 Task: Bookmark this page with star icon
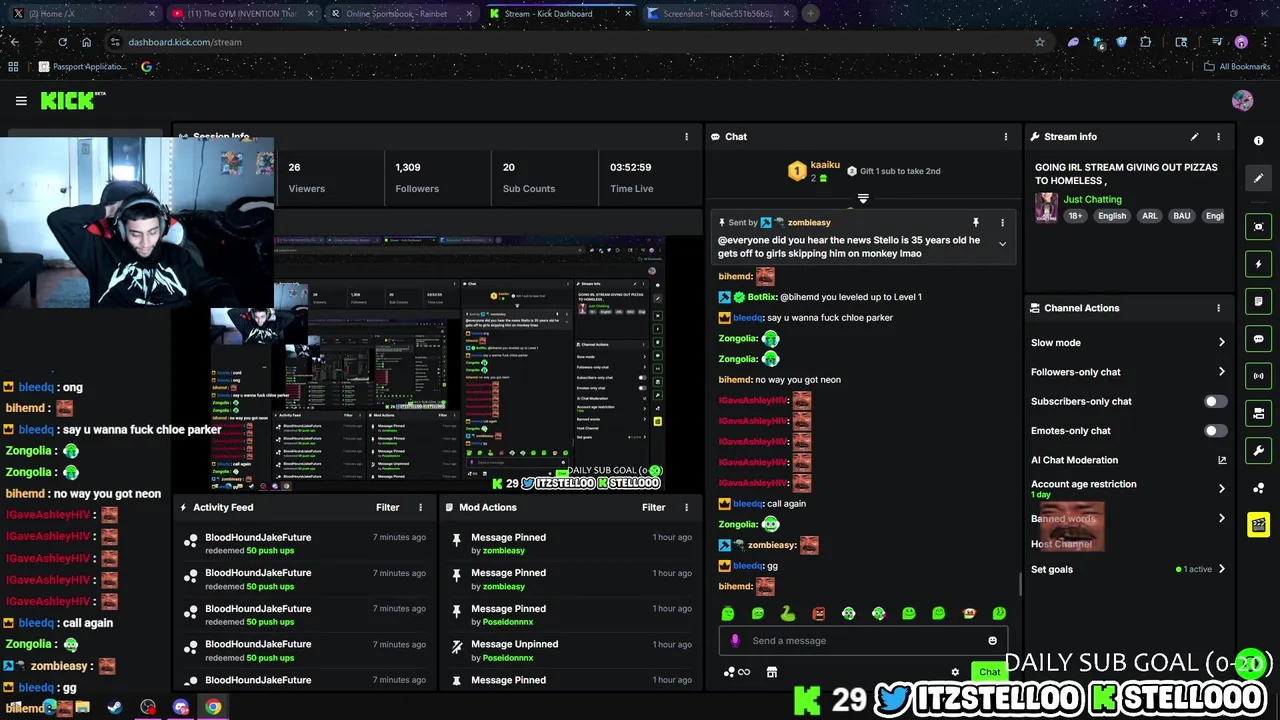click(x=1040, y=42)
